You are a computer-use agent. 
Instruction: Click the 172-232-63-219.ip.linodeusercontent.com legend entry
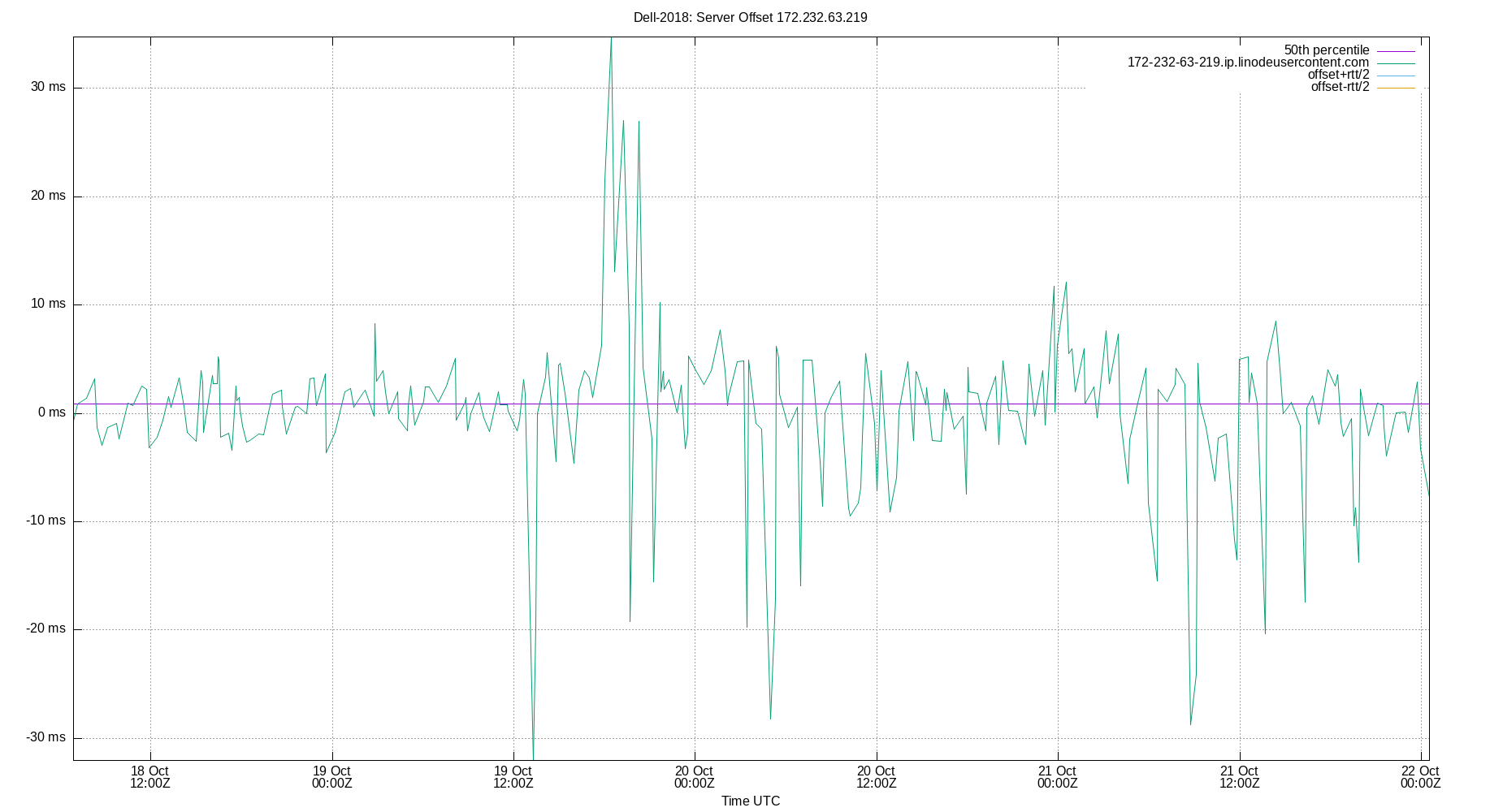1248,63
